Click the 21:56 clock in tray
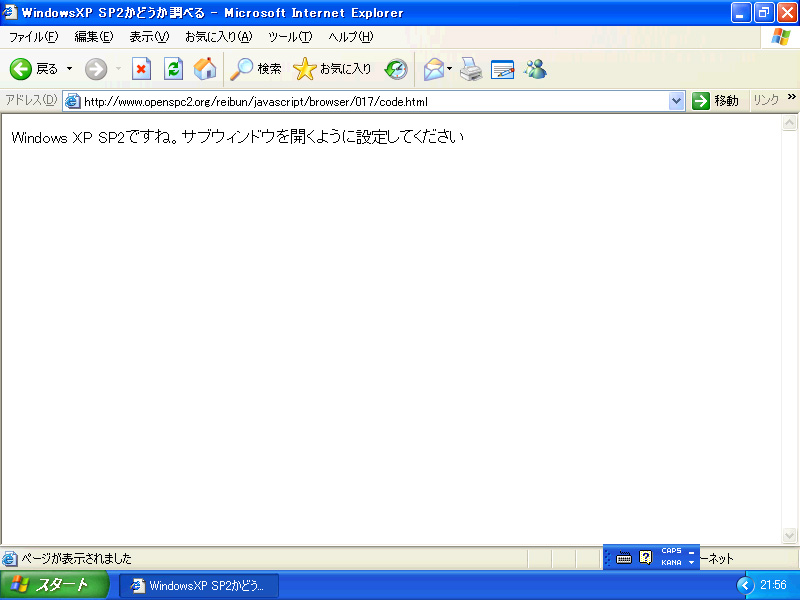Image resolution: width=800 pixels, height=600 pixels. pyautogui.click(x=773, y=585)
